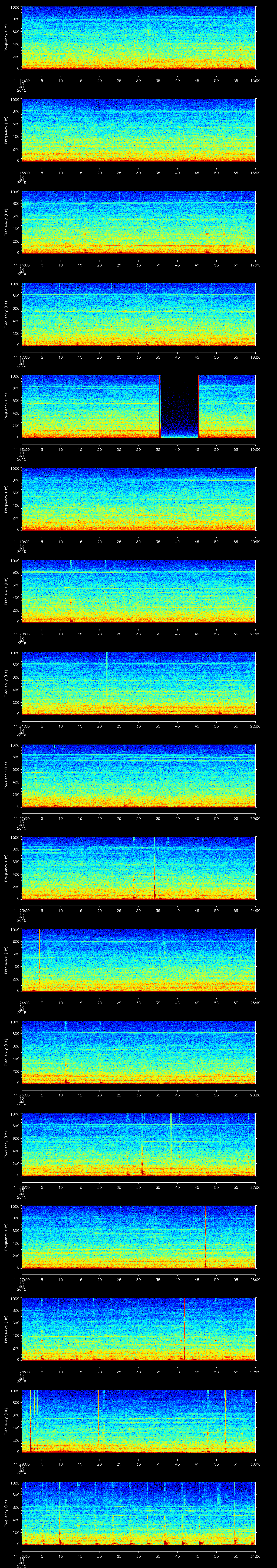277x1568 pixels.
Task: Click the orange spike near 38s in the 11:26:00 spectrogram
Action: [171, 1141]
